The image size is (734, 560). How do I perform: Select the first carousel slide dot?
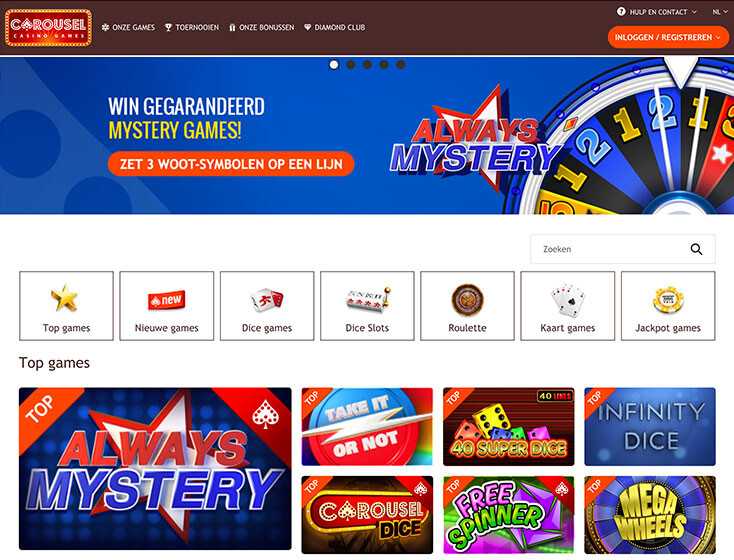click(334, 65)
